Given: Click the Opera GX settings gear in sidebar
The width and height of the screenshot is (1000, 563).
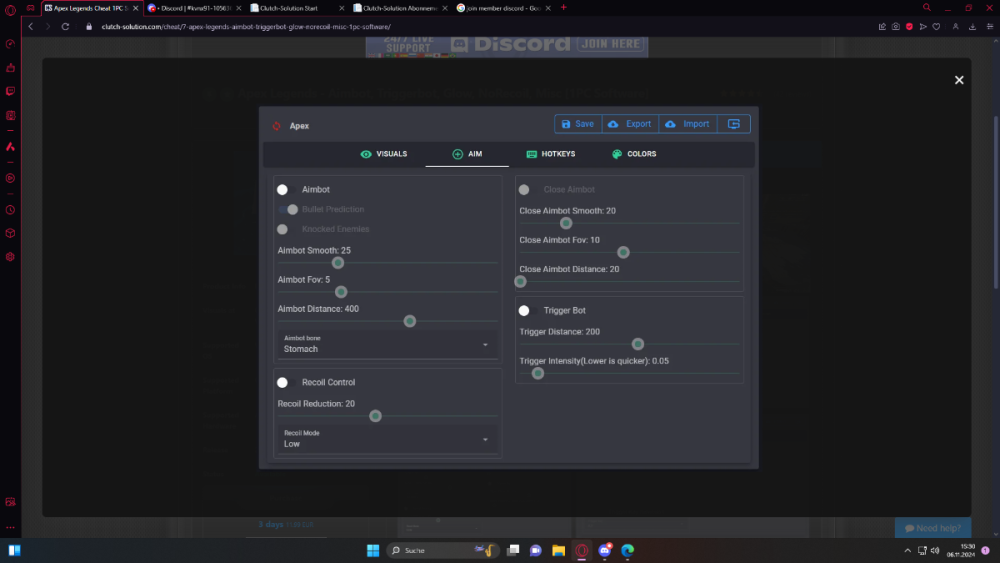Looking at the screenshot, I should tap(10, 257).
